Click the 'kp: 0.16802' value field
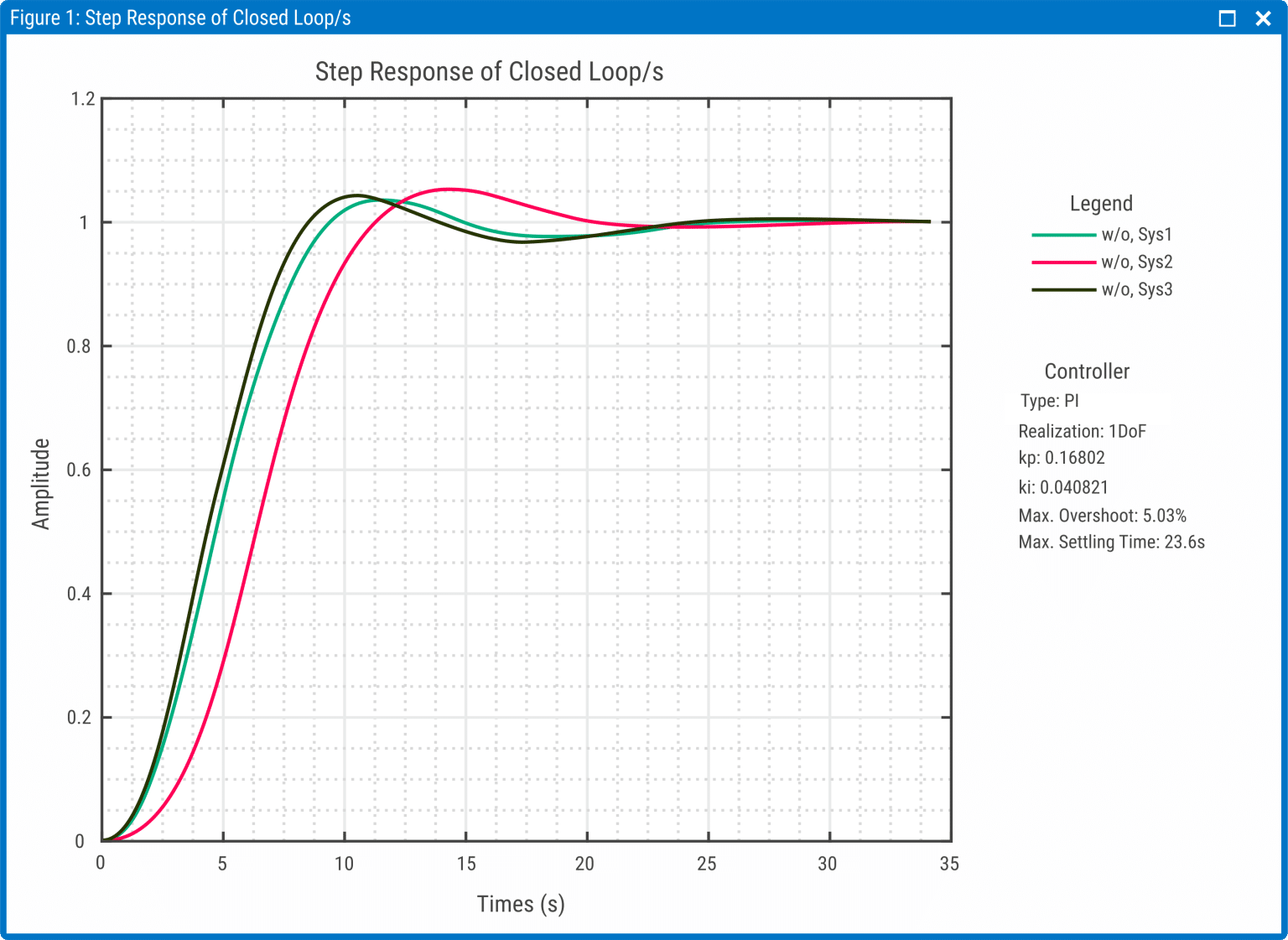This screenshot has height=940, width=1288. (x=1062, y=459)
